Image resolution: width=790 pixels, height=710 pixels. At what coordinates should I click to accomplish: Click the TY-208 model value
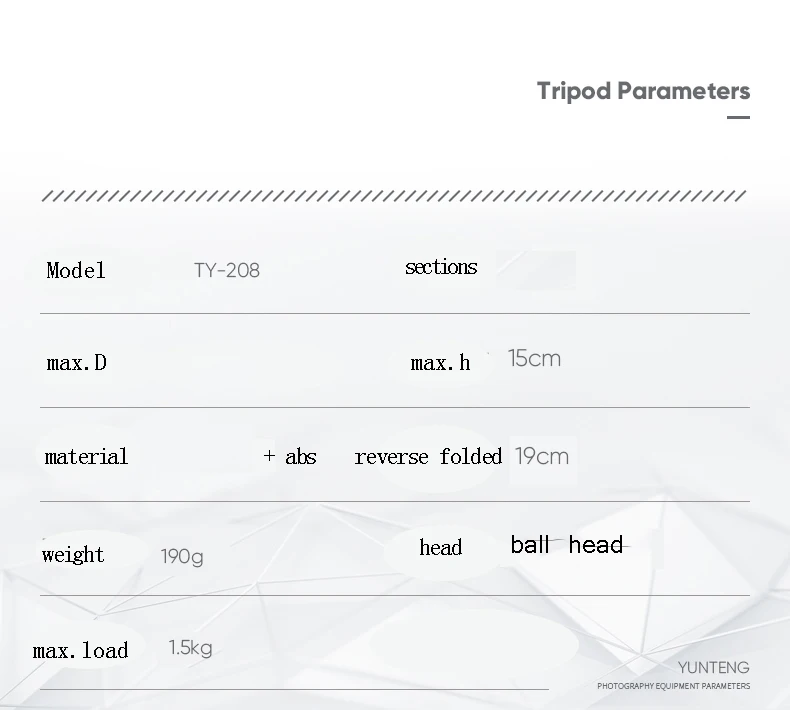pos(227,271)
